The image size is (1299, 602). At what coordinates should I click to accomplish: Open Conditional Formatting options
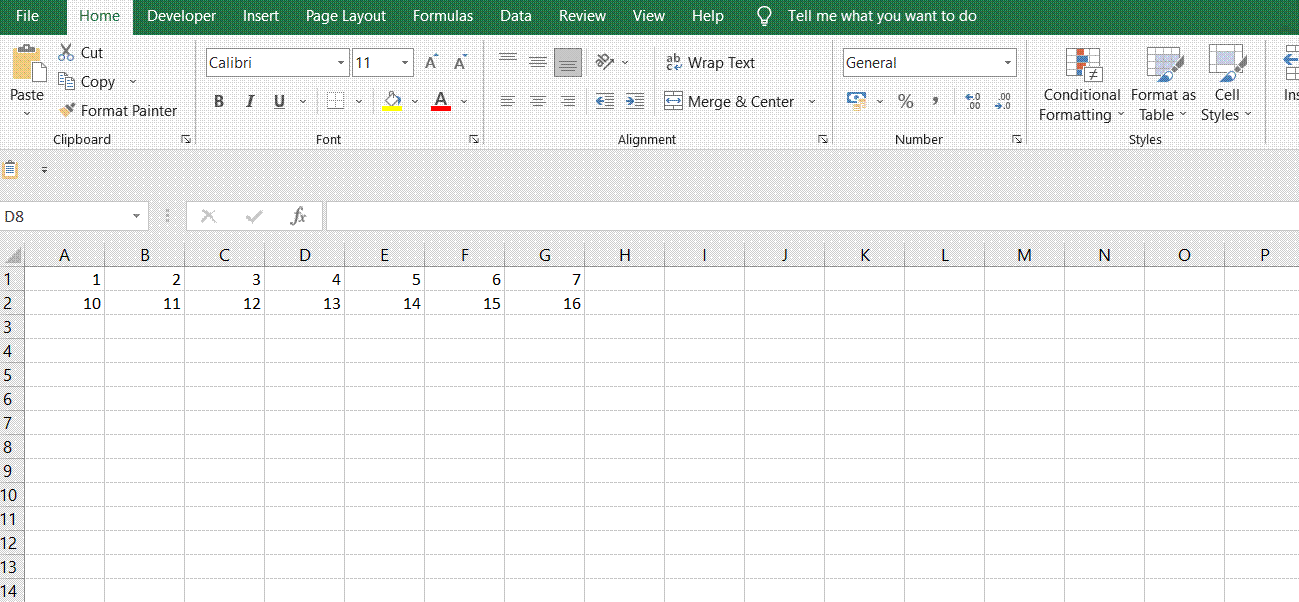1080,85
